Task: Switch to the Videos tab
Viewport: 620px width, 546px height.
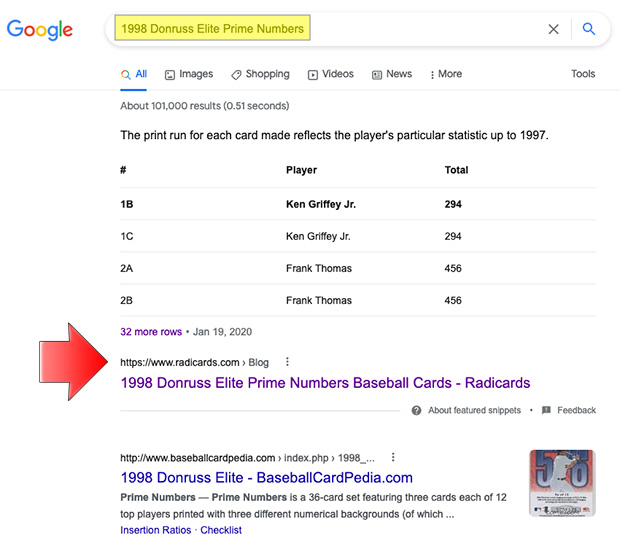Action: pyautogui.click(x=331, y=74)
